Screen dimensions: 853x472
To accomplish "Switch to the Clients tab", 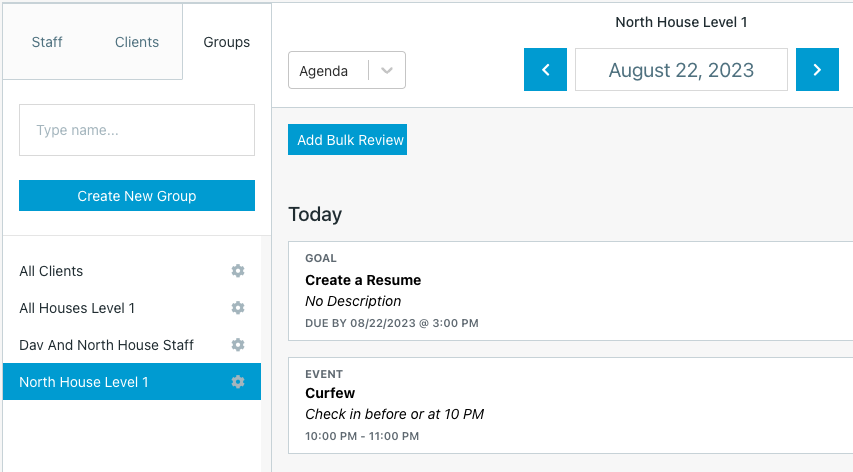I will coord(137,42).
